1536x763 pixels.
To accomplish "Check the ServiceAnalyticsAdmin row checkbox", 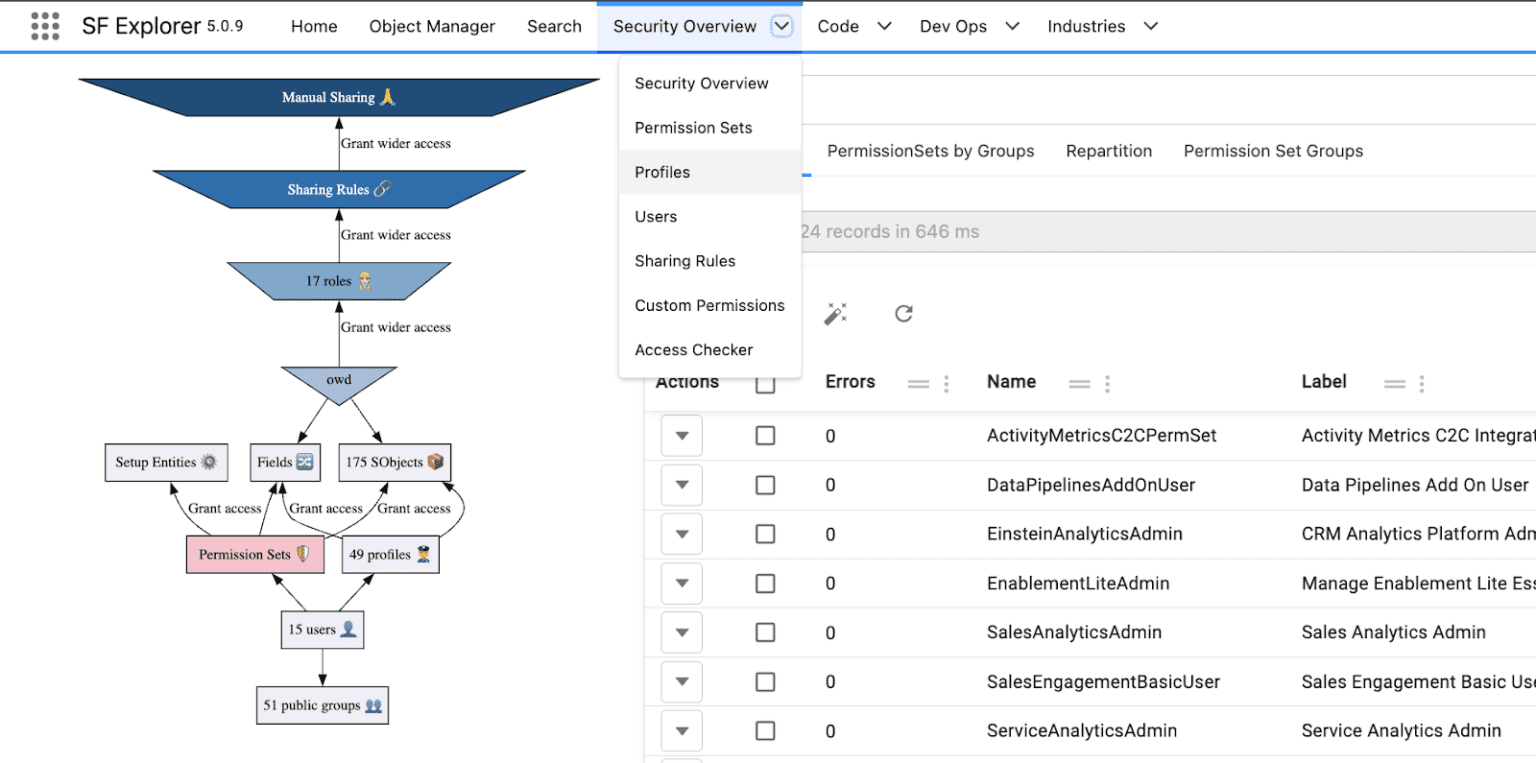I will (x=765, y=731).
